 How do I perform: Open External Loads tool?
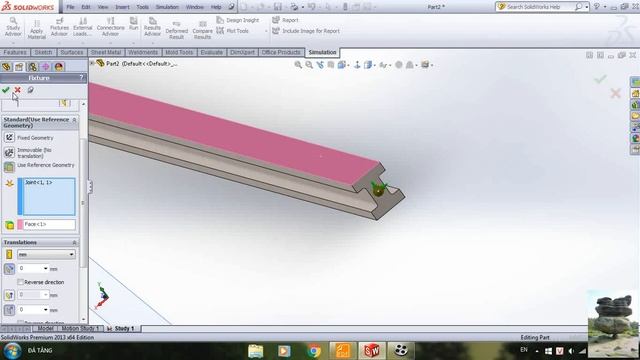coord(82,27)
